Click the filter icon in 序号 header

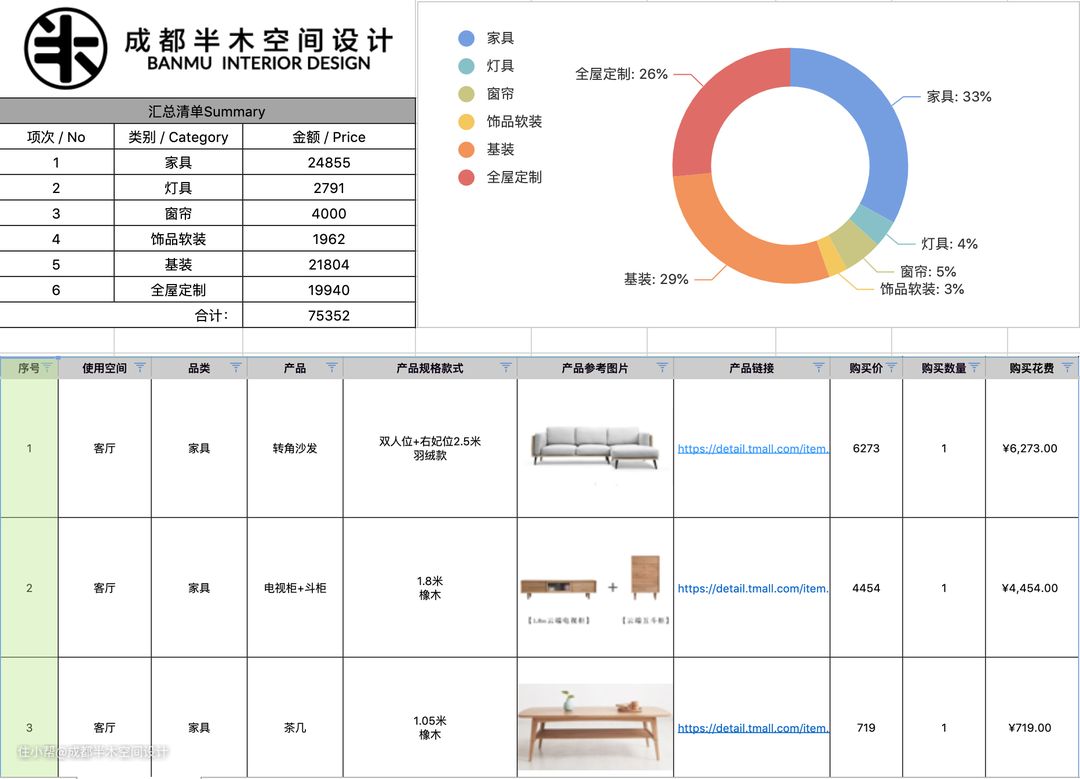tap(47, 368)
